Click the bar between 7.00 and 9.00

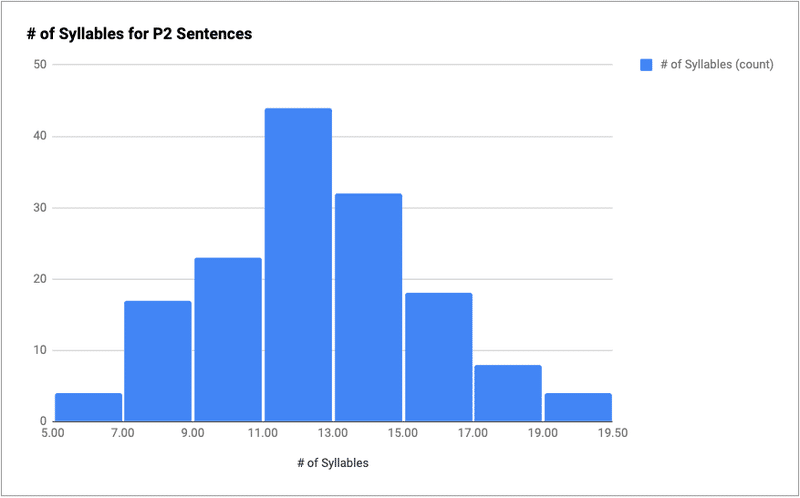158,361
